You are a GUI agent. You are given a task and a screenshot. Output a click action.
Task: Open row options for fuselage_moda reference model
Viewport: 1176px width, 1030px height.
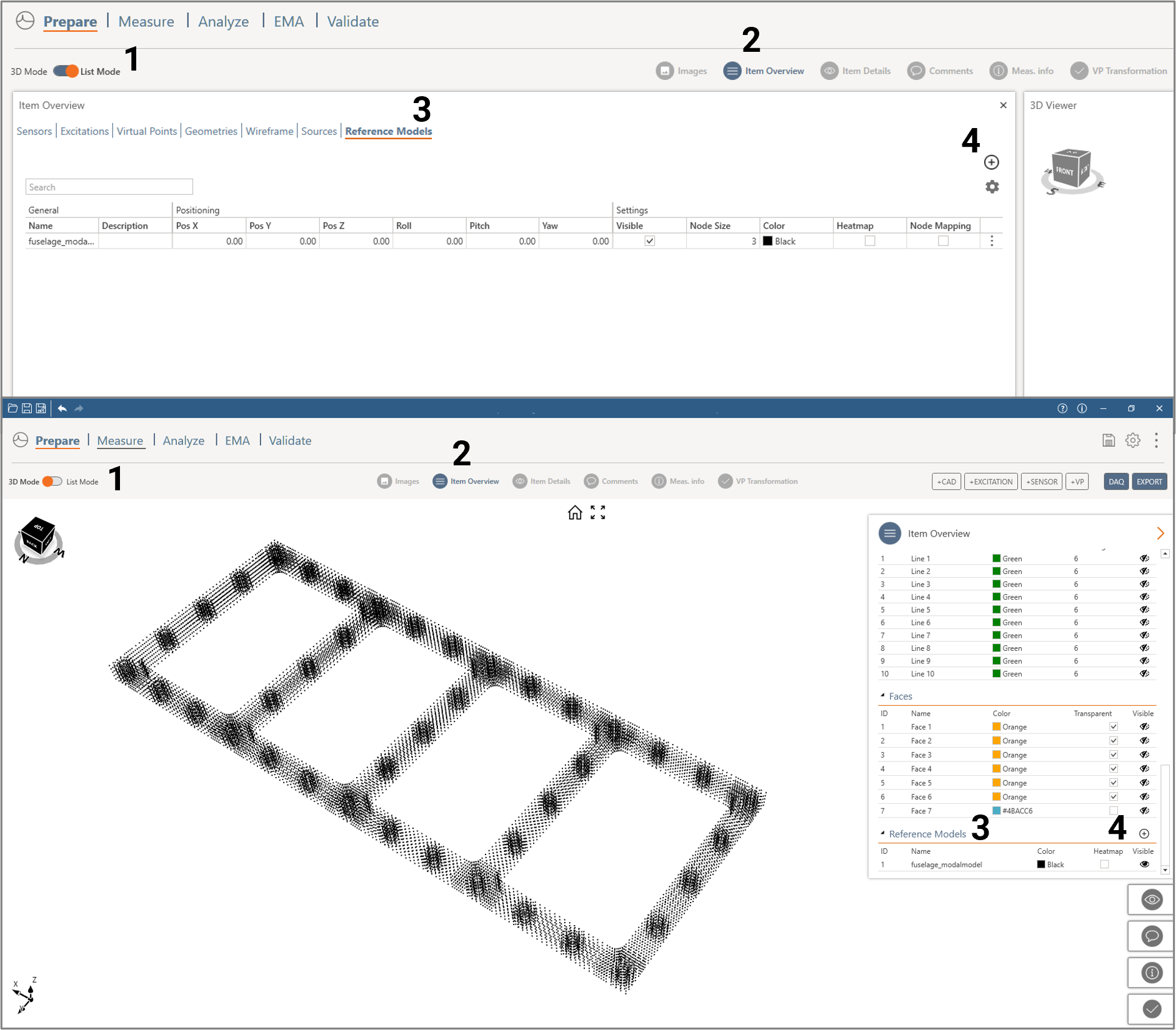(x=992, y=241)
